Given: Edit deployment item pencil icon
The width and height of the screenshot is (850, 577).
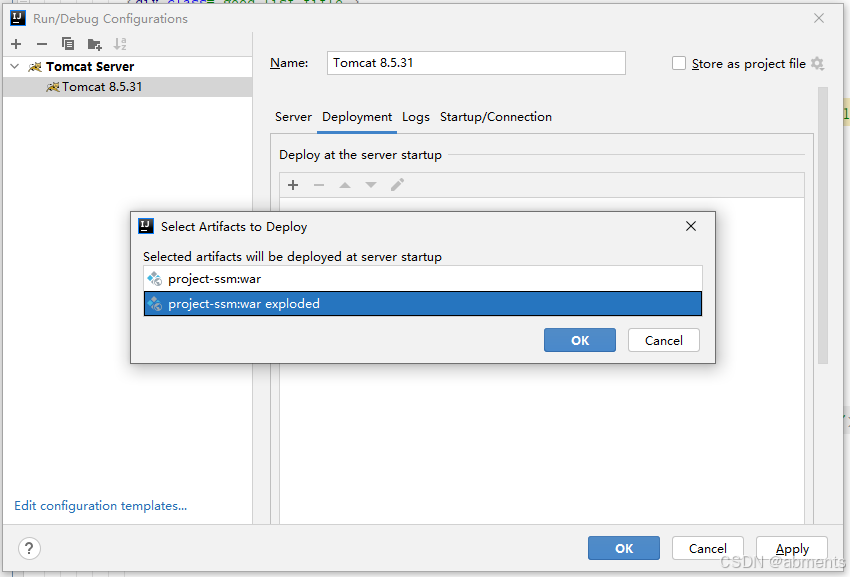Looking at the screenshot, I should (x=397, y=185).
